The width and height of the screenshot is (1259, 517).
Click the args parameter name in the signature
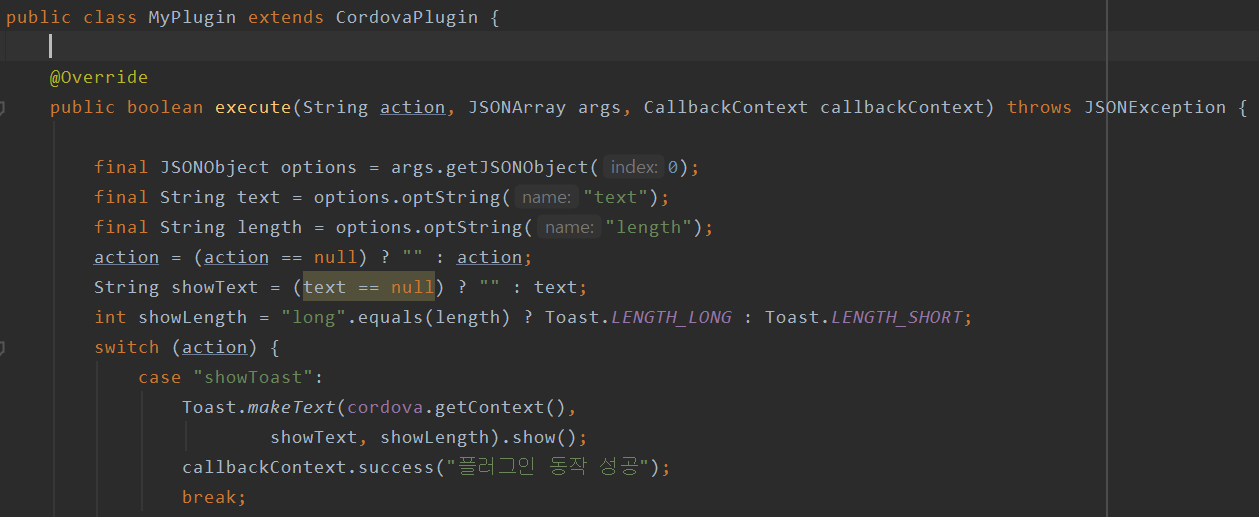point(599,107)
